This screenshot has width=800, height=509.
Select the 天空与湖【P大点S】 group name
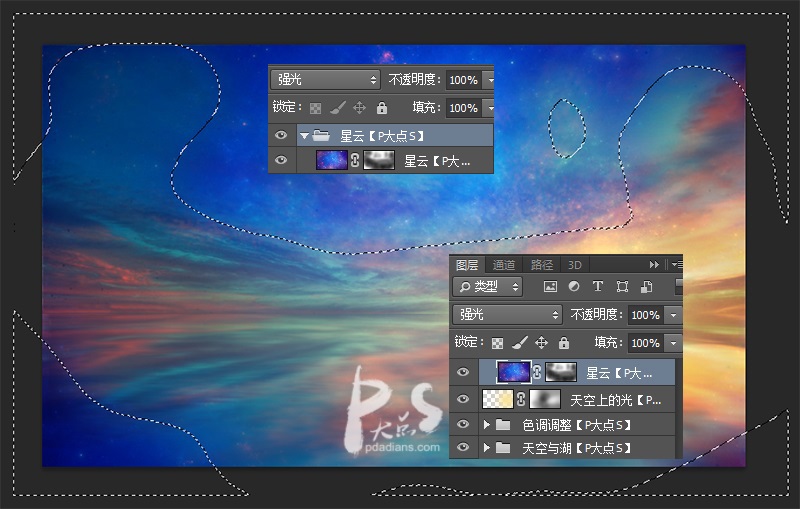pyautogui.click(x=577, y=448)
